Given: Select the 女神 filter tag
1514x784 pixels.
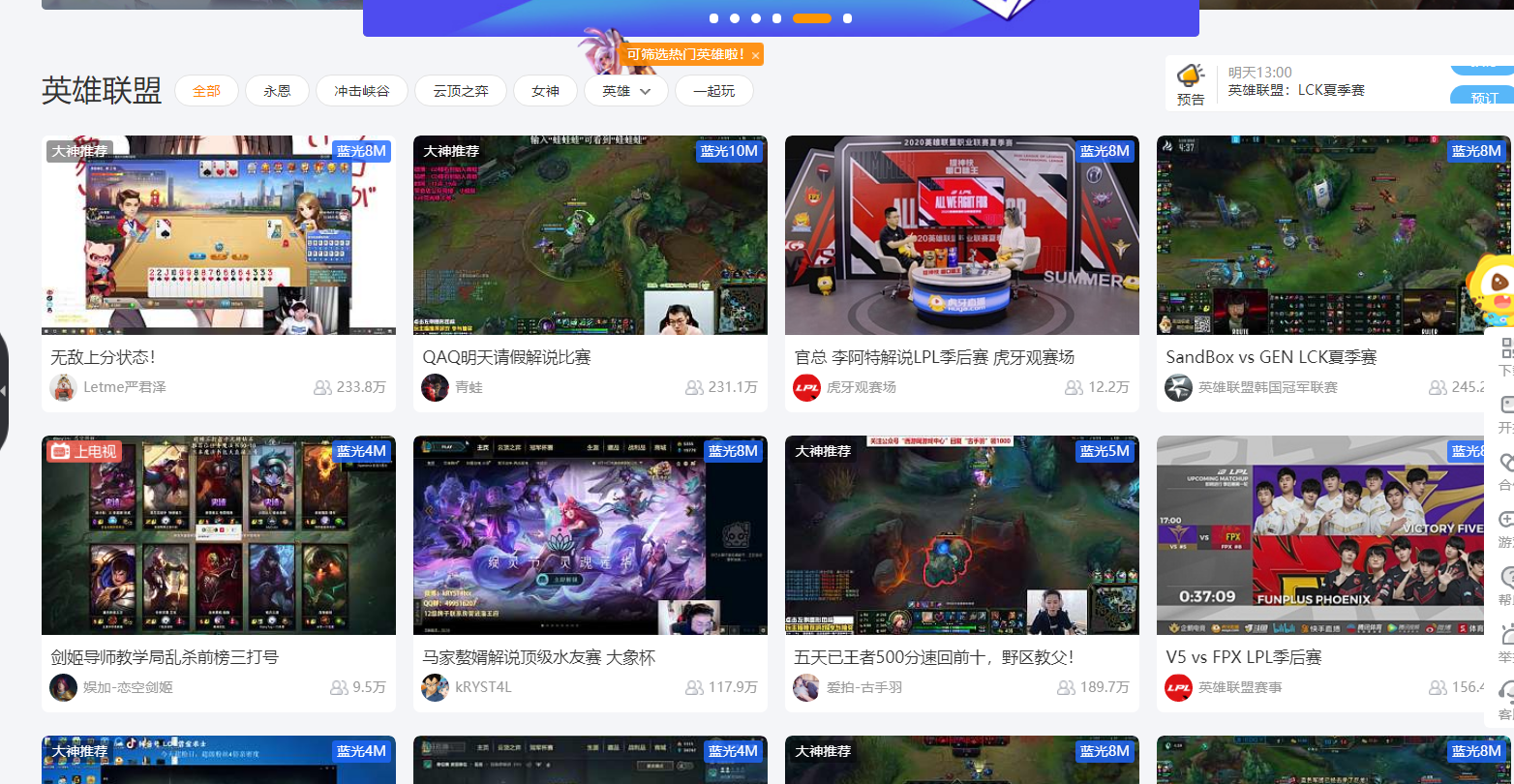Looking at the screenshot, I should click(545, 91).
